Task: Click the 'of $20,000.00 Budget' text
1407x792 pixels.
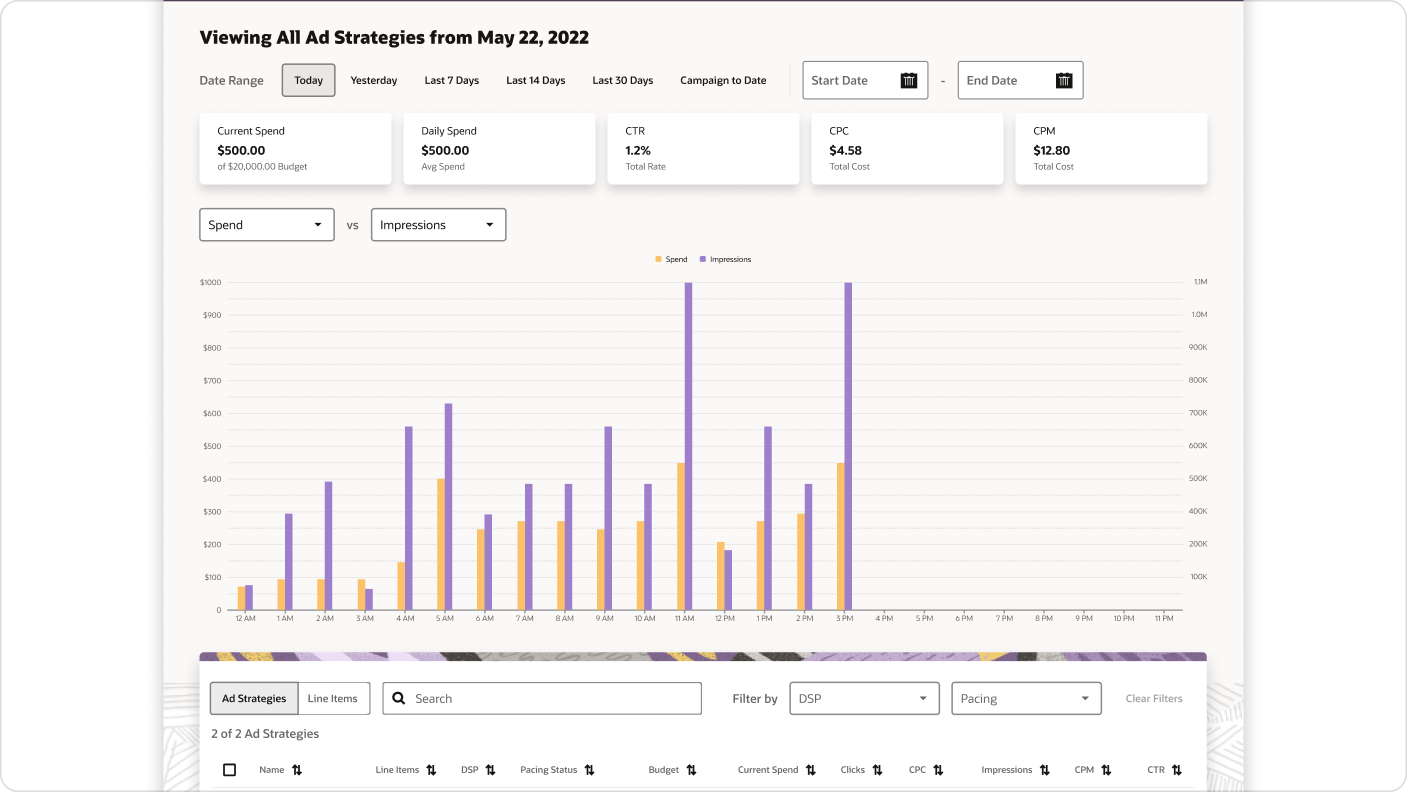Action: click(x=262, y=167)
